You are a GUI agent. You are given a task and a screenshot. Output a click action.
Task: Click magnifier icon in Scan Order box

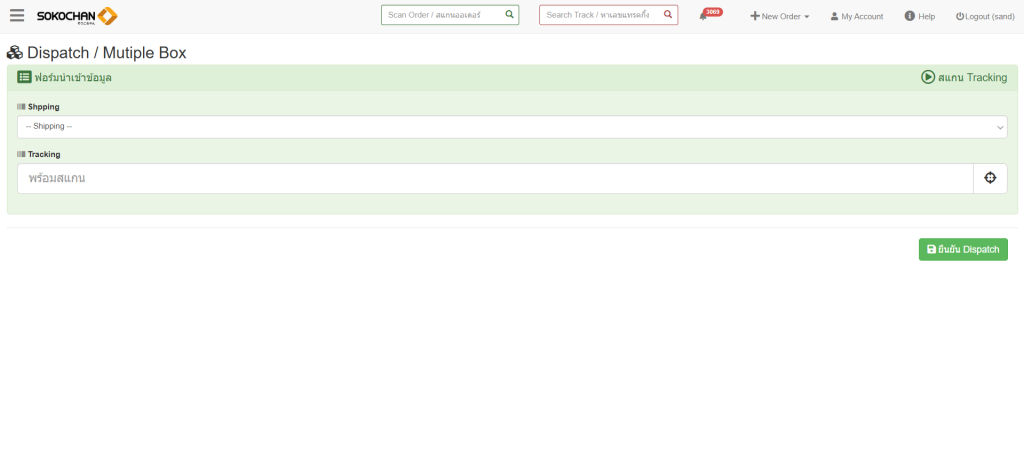(509, 15)
